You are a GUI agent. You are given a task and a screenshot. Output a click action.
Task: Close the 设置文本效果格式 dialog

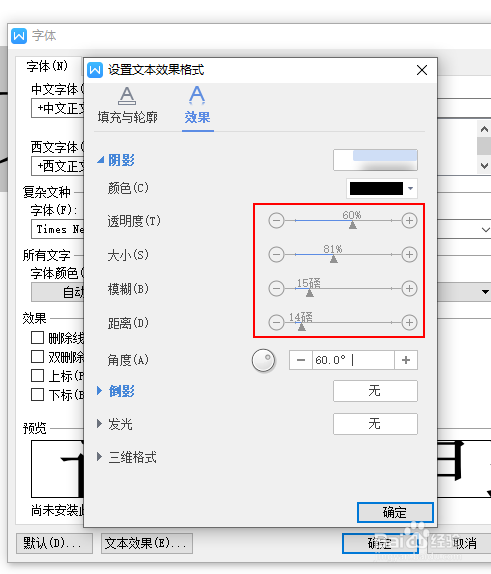point(422,70)
